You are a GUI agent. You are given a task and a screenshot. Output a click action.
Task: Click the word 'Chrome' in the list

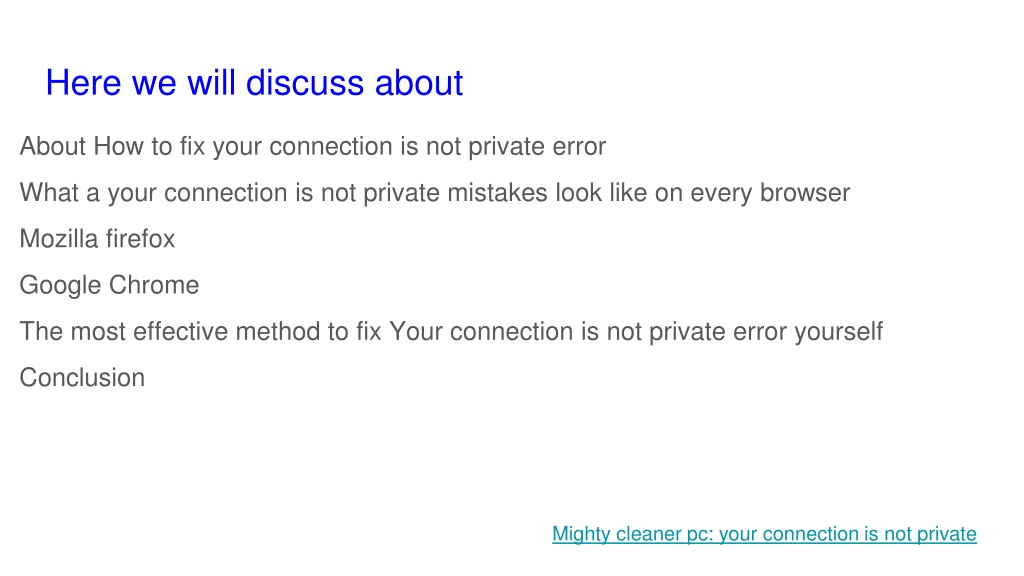point(154,285)
